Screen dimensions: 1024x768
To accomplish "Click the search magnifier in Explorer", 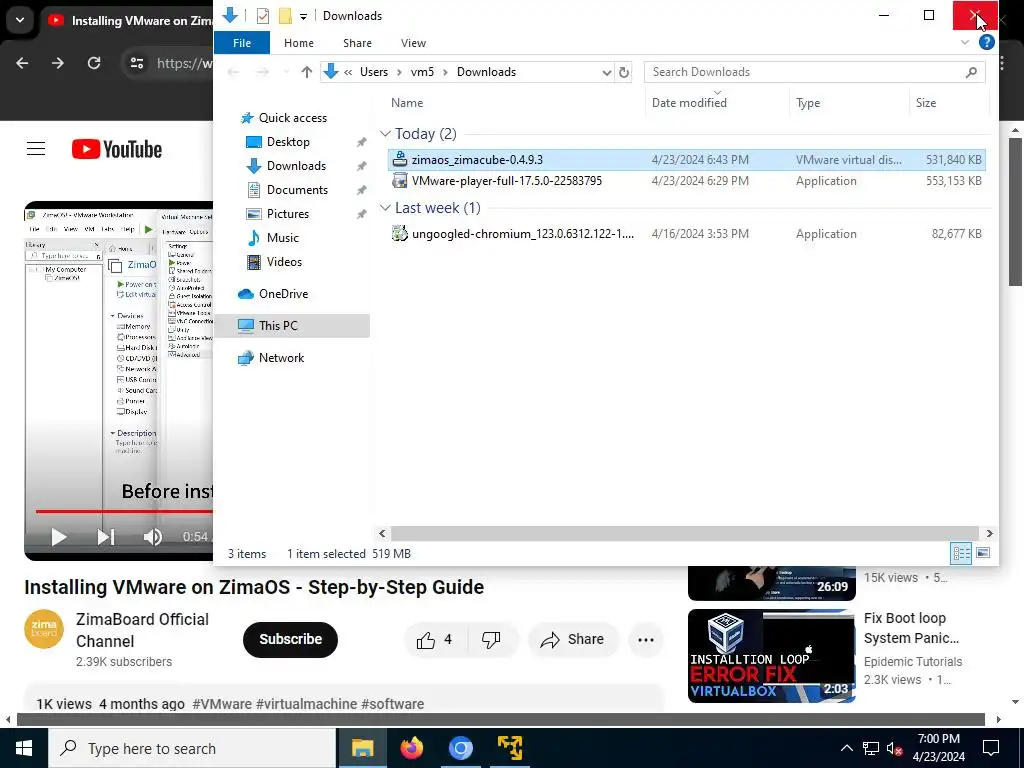I will point(971,72).
